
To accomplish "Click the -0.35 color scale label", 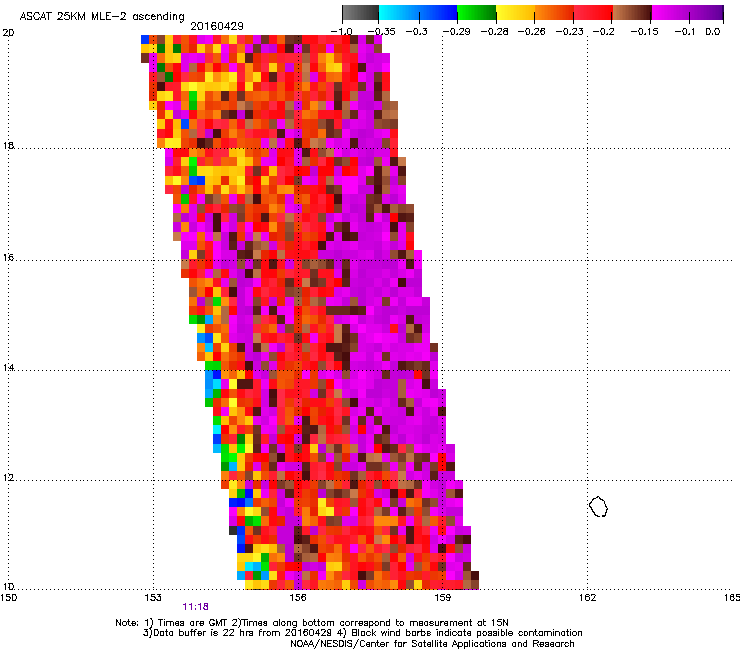I will 381,32.
